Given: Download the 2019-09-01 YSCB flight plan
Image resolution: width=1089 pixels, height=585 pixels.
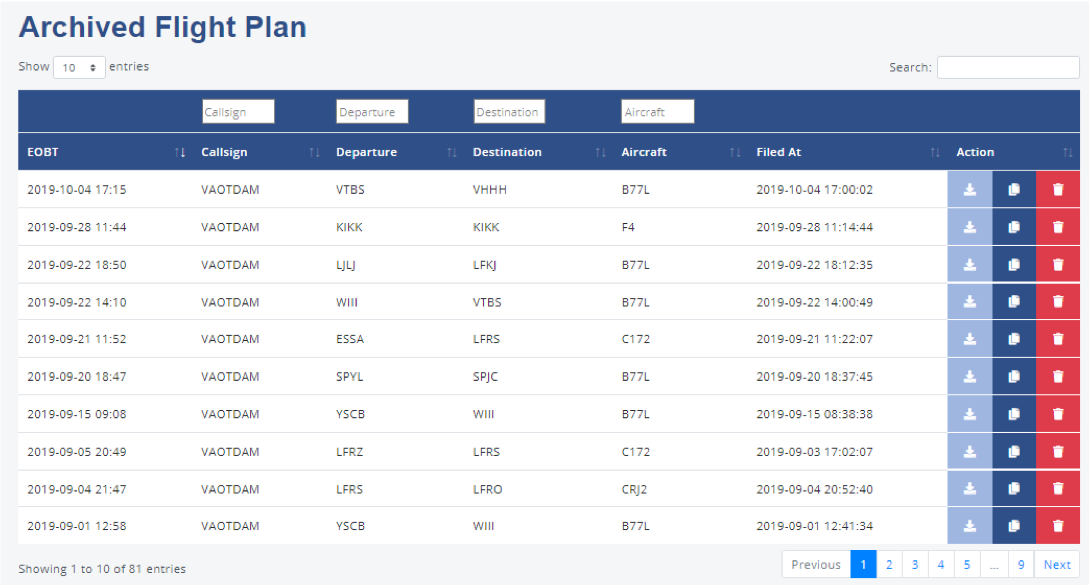Looking at the screenshot, I should point(969,526).
